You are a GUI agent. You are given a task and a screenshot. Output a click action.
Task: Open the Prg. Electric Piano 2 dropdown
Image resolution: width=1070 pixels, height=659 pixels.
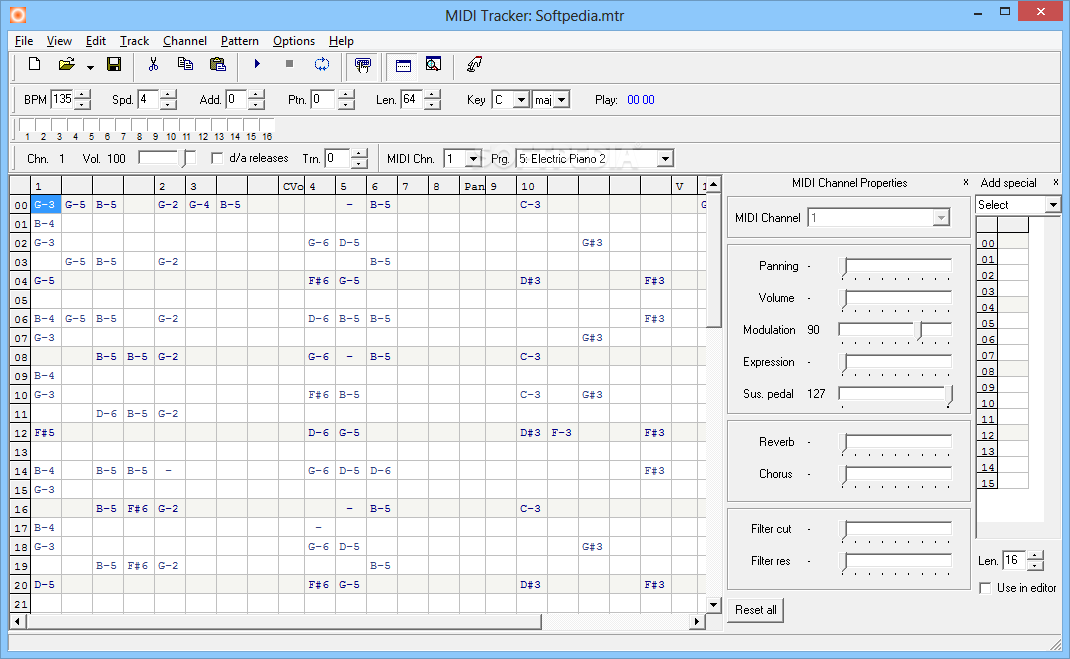[x=664, y=159]
